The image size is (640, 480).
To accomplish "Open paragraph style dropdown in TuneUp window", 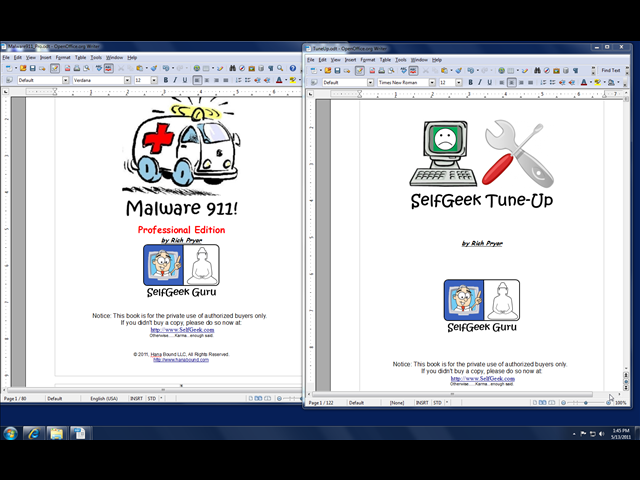I will [370, 82].
